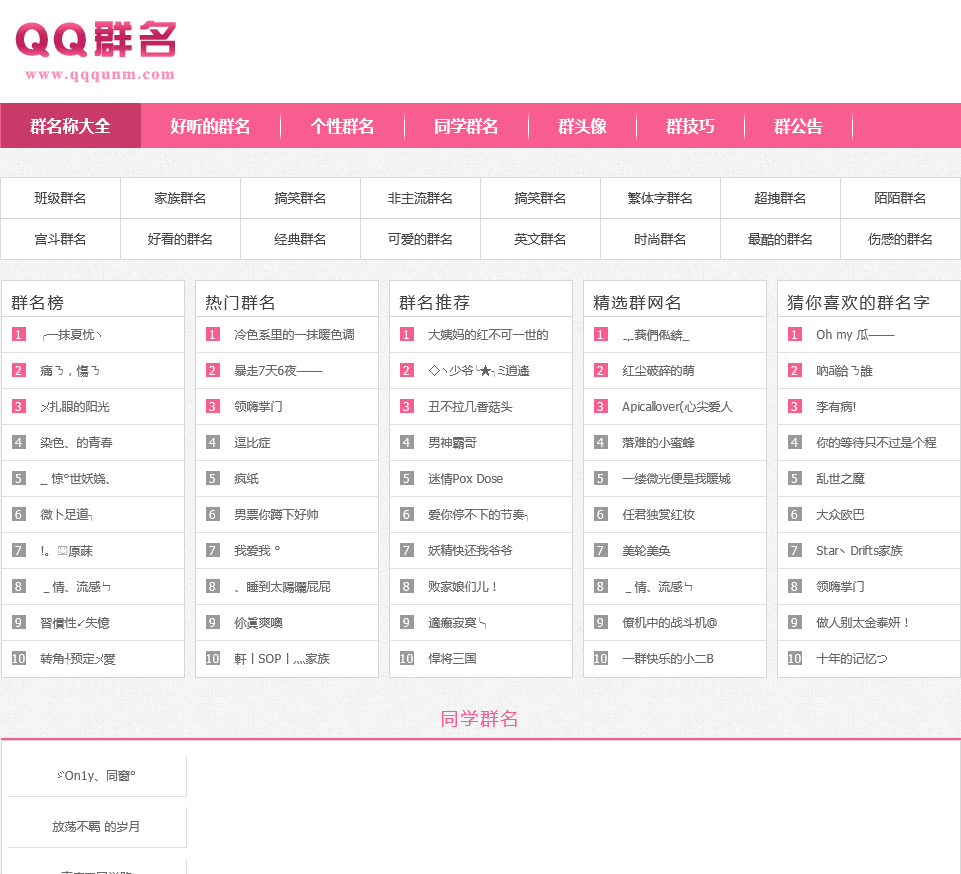Open the 陌陌群名 category
Image resolution: width=961 pixels, height=874 pixels.
(x=900, y=198)
